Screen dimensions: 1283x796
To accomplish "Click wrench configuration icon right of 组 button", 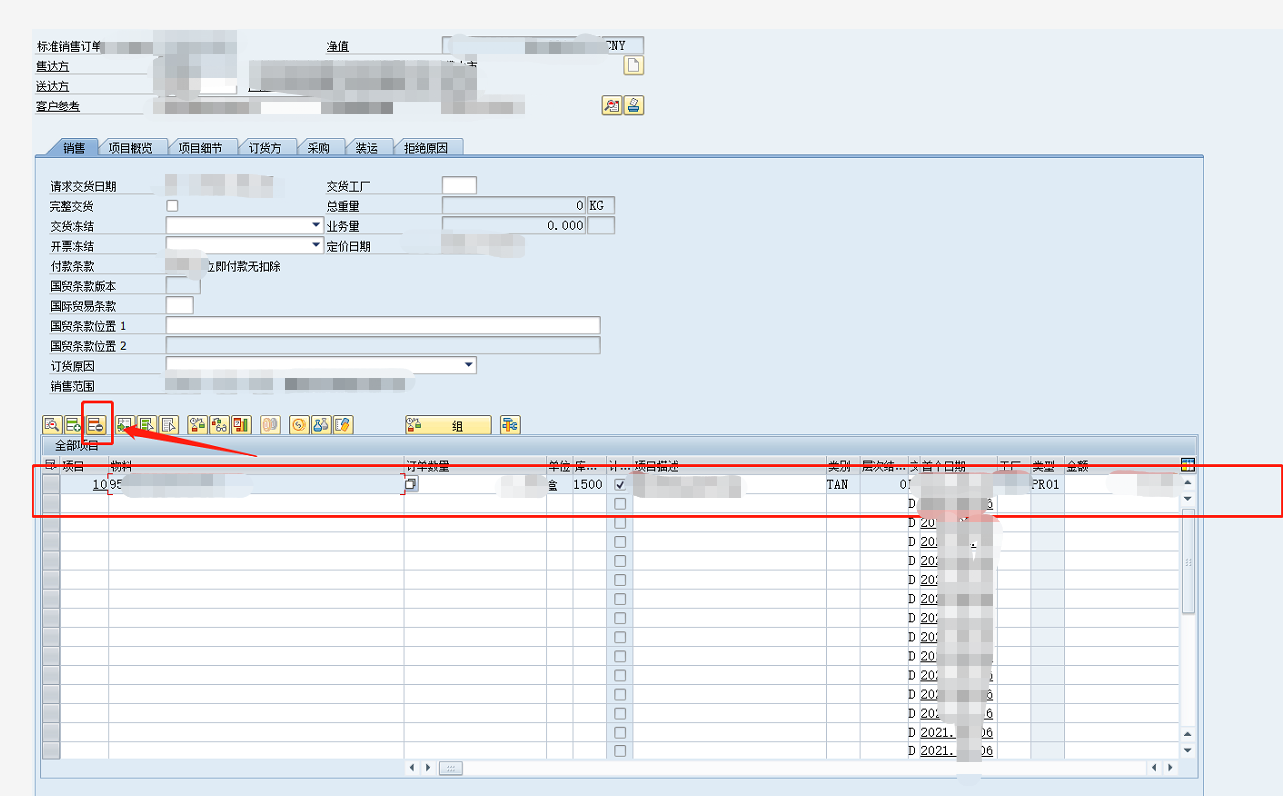I will click(510, 425).
